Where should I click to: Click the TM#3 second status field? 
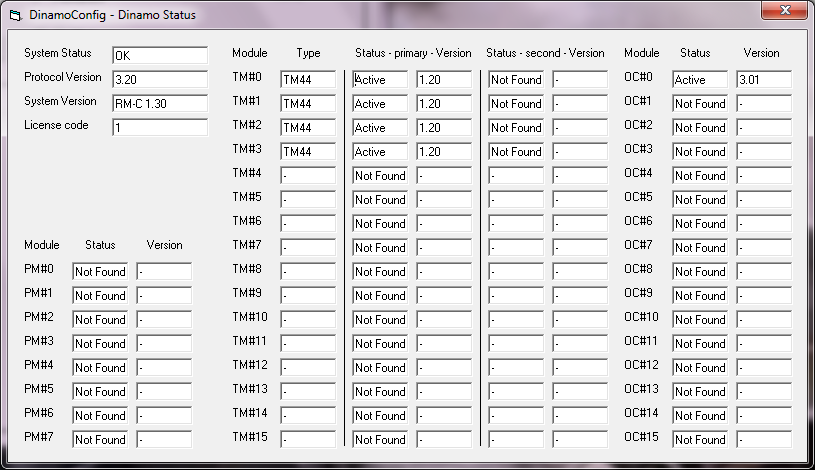pos(516,152)
